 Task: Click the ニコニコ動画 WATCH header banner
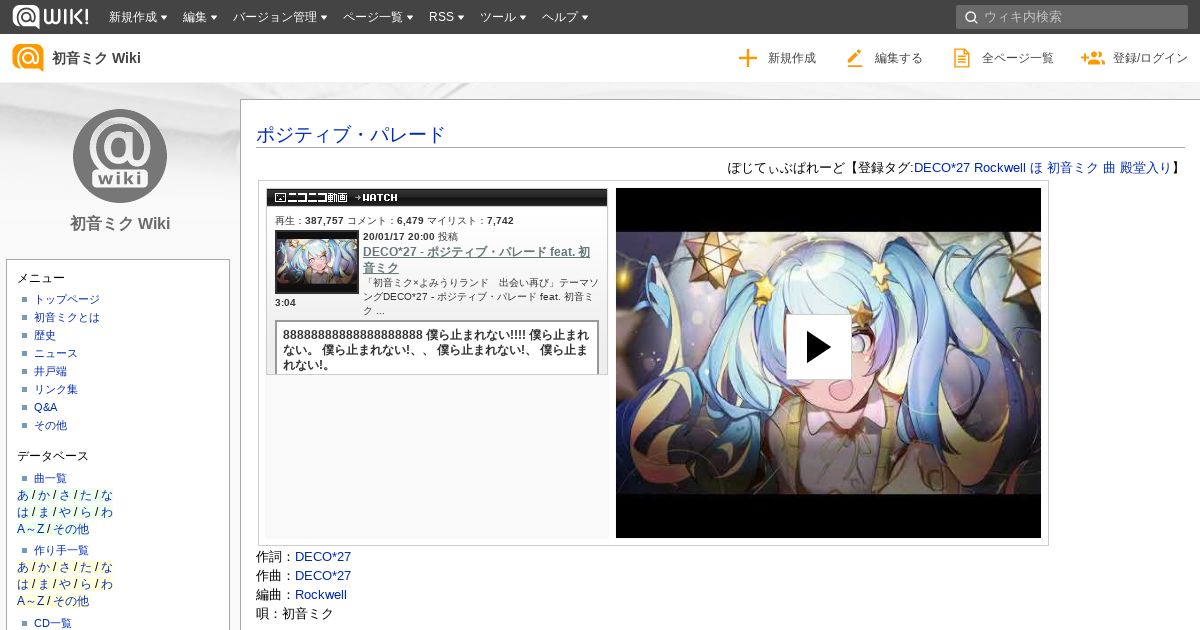(x=437, y=197)
